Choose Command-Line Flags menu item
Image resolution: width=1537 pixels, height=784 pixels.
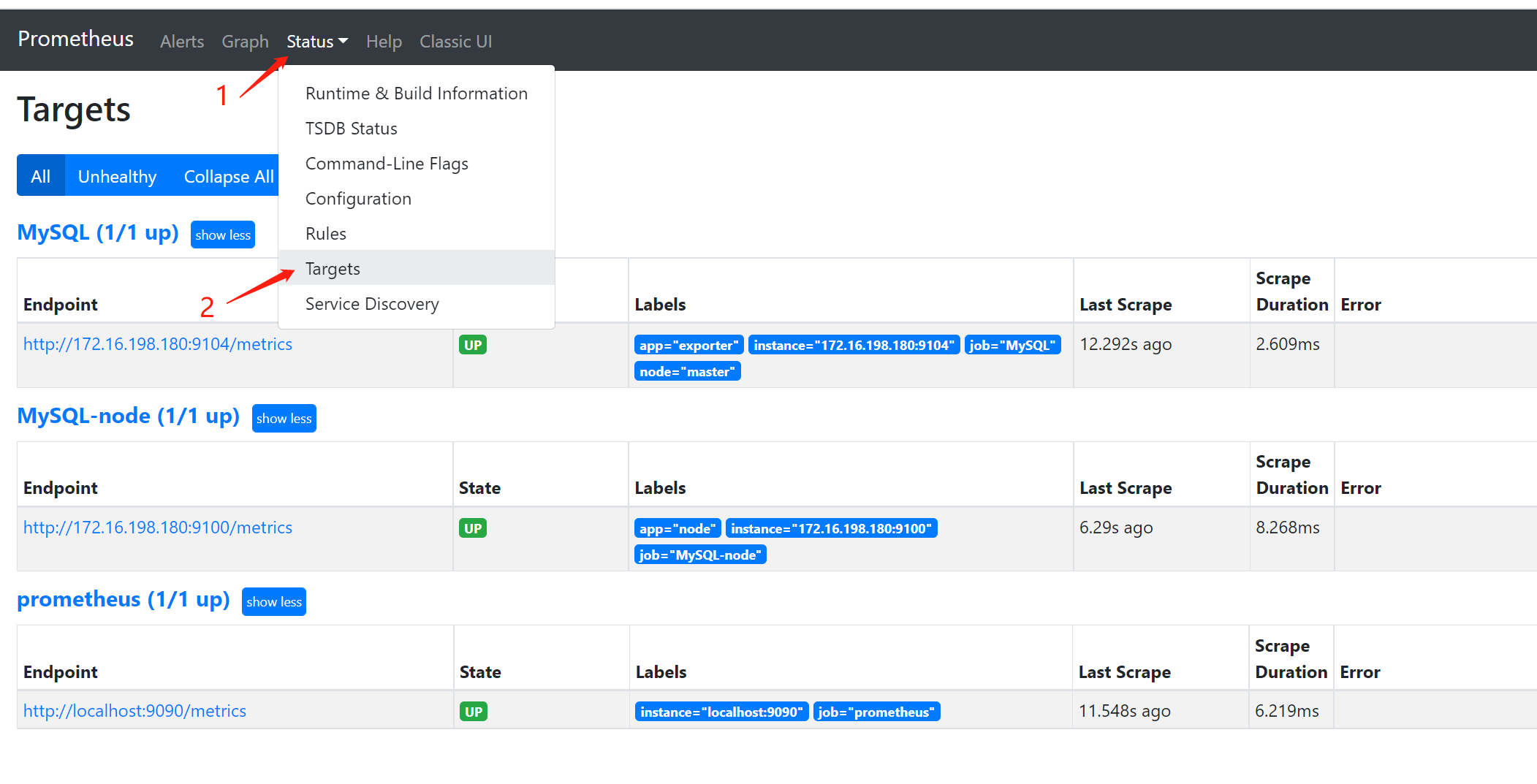click(x=387, y=164)
